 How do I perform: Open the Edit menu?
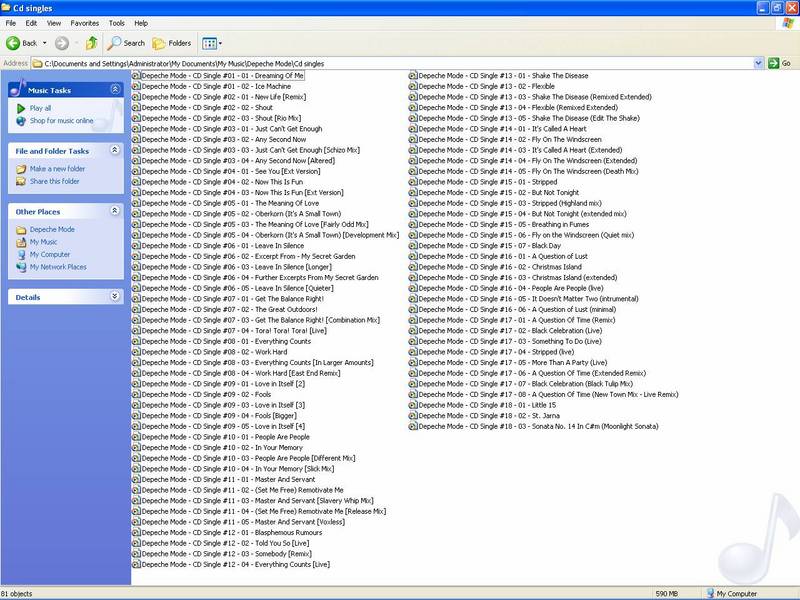[x=31, y=23]
